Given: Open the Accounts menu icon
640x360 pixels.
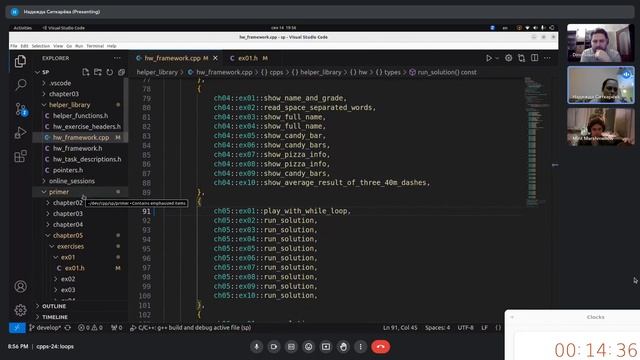Looking at the screenshot, I should (20, 287).
